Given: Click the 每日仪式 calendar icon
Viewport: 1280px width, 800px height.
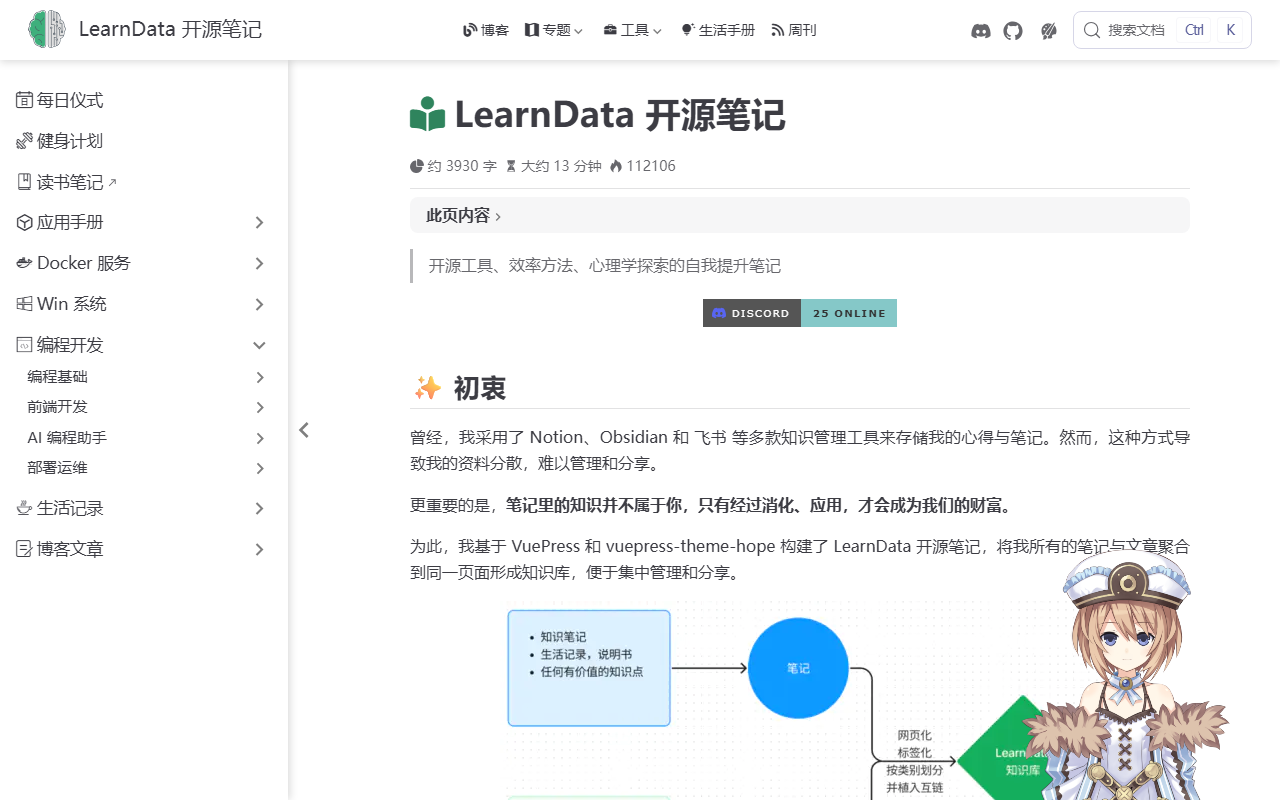Looking at the screenshot, I should point(24,100).
